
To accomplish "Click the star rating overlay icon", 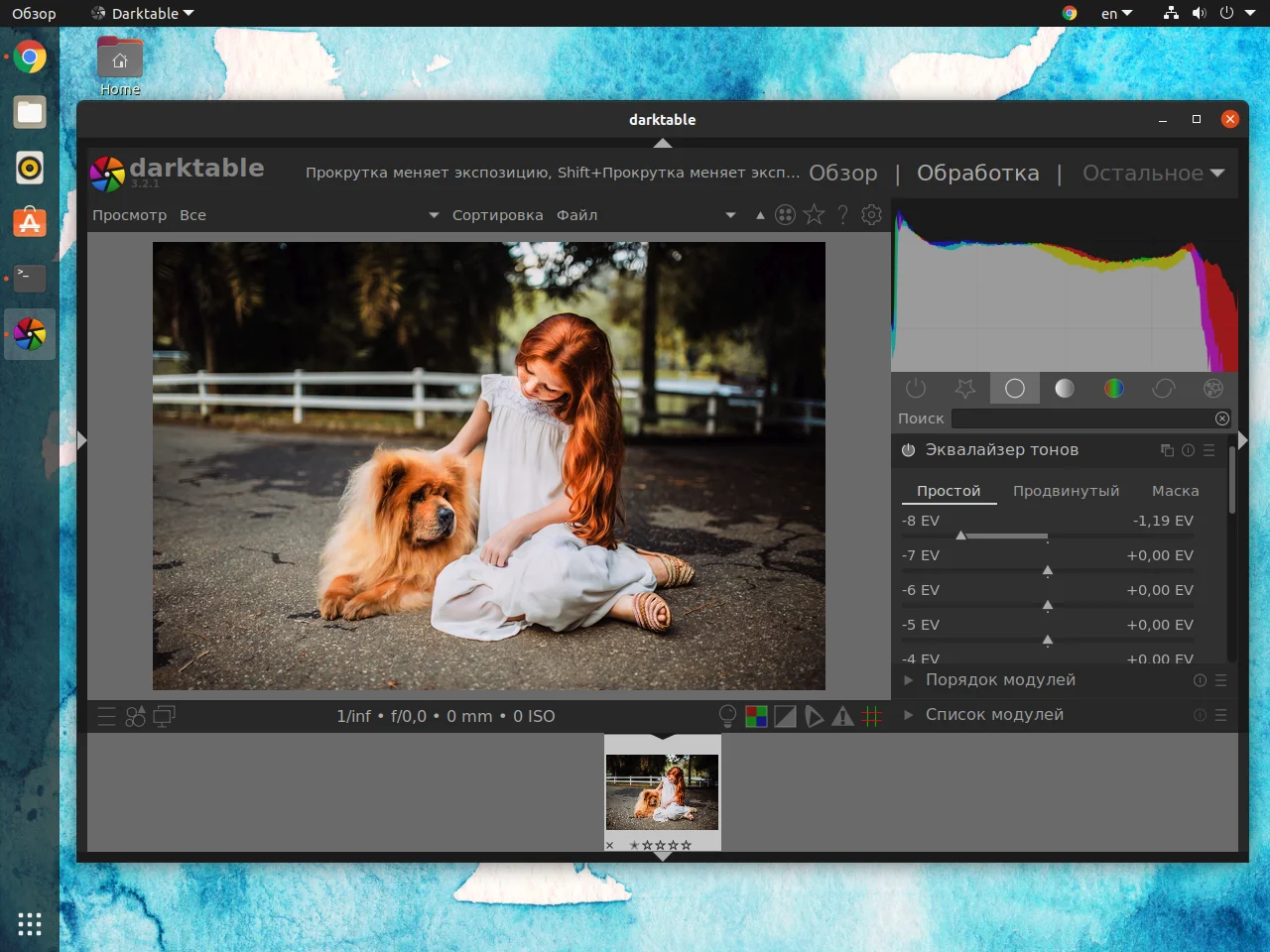I will click(x=814, y=215).
